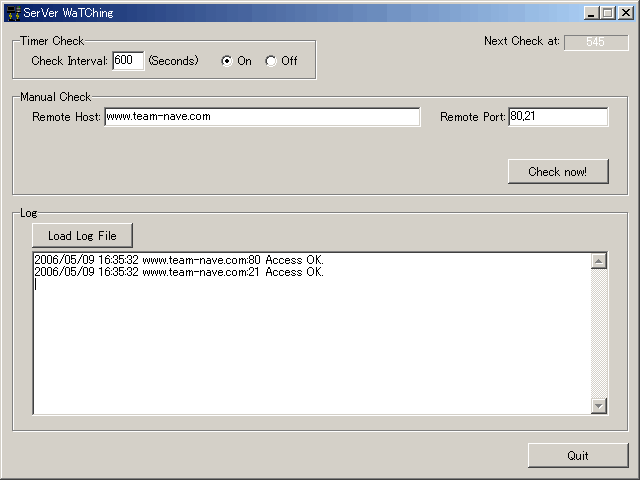Click the SerVer WaTChing app icon in title bar

click(12, 13)
